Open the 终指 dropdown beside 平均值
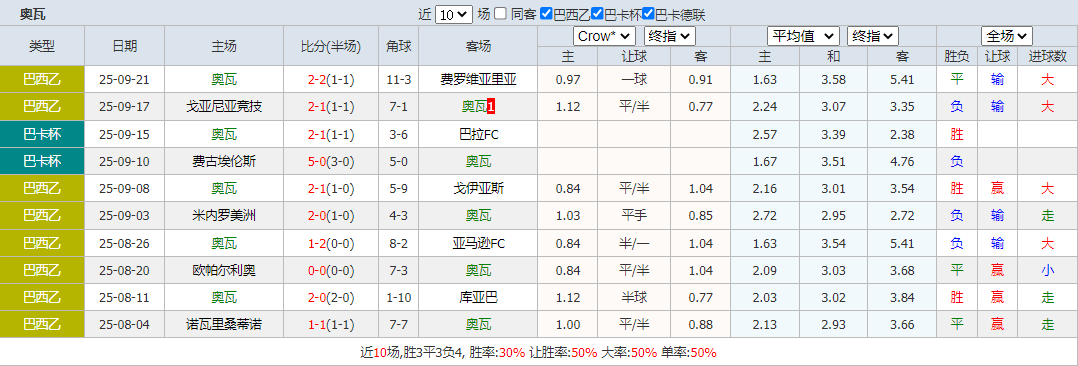This screenshot has width=1078, height=366. [x=873, y=36]
